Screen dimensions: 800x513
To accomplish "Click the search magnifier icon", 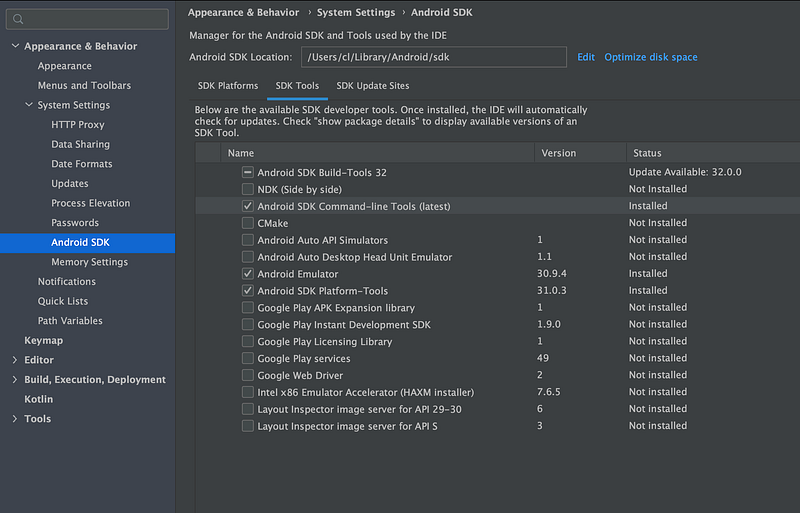I will tap(18, 19).
